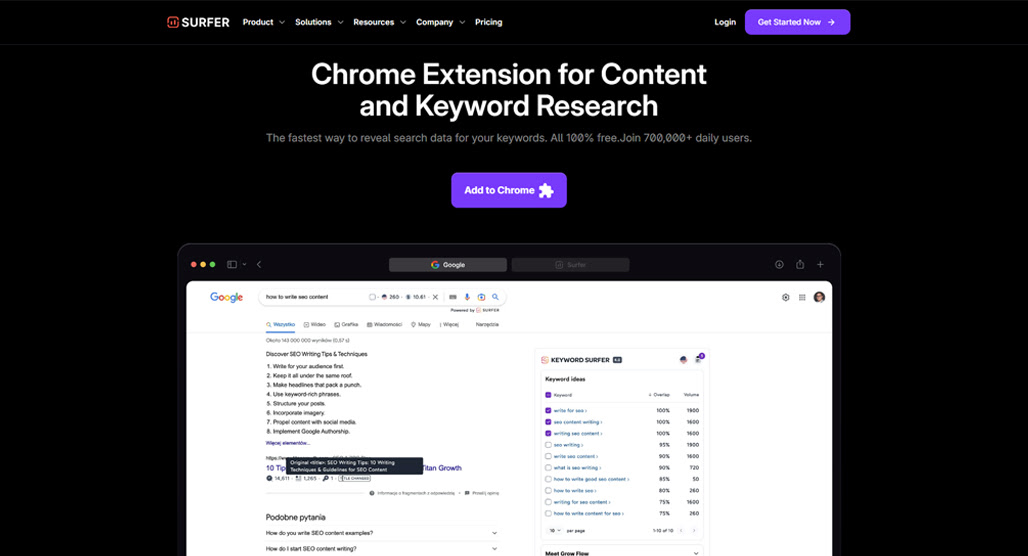The width and height of the screenshot is (1028, 556).
Task: Expand 'How do I start SEO content writing?'
Action: click(x=382, y=549)
